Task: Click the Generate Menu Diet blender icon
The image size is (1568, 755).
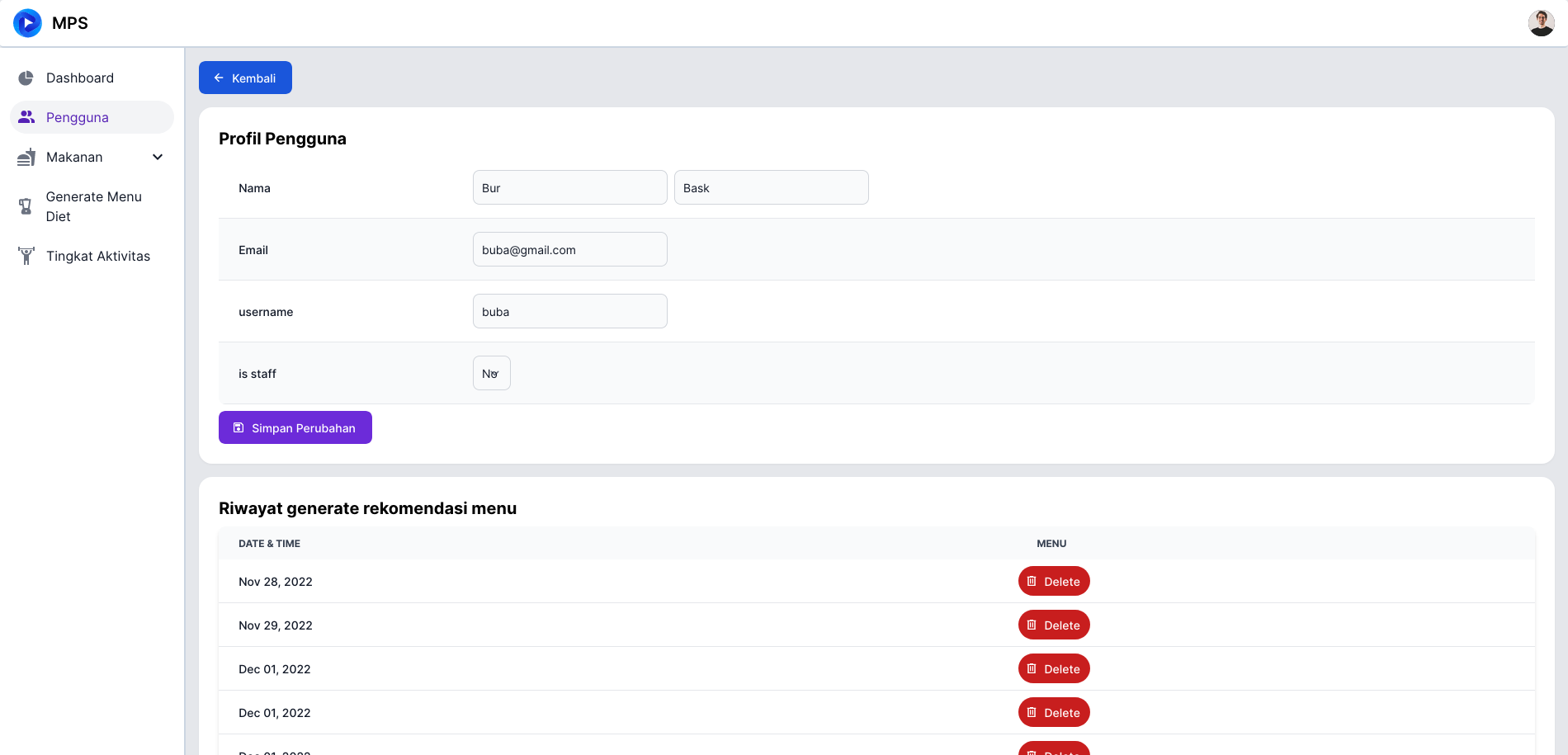Action: (x=26, y=206)
